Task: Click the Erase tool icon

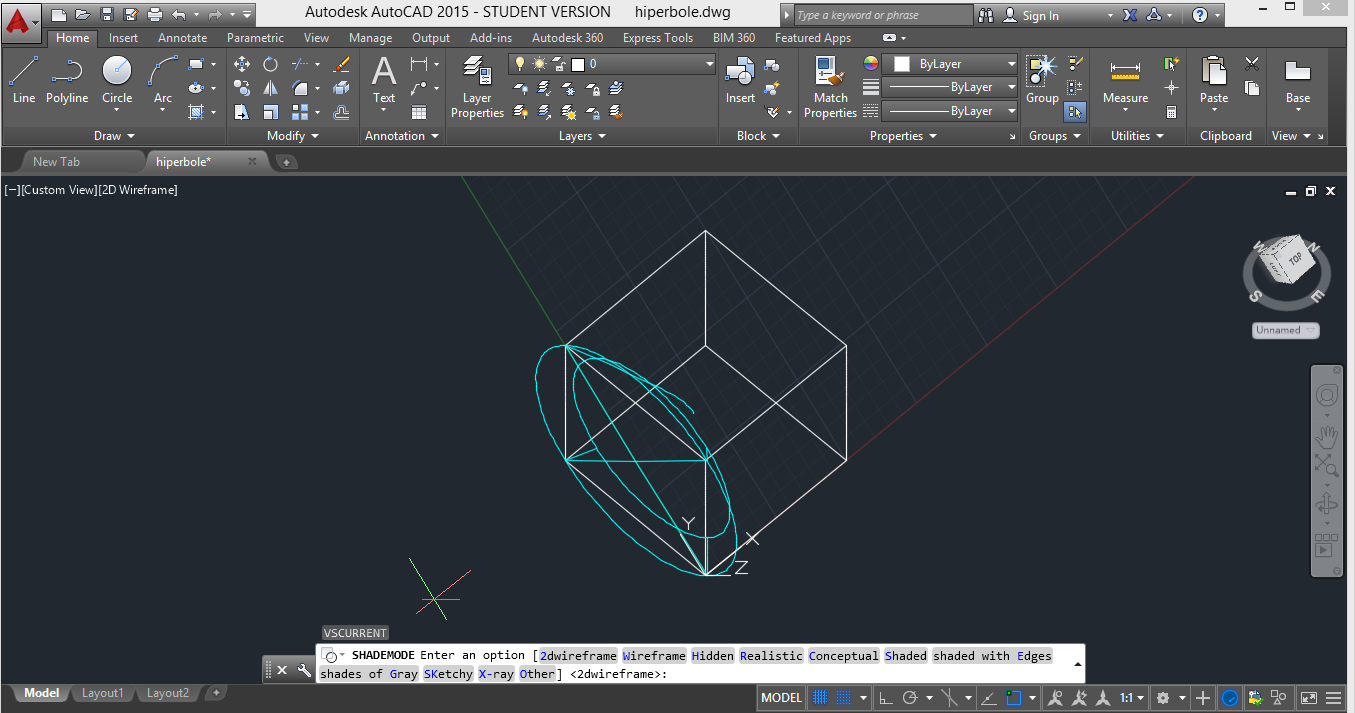Action: 341,64
